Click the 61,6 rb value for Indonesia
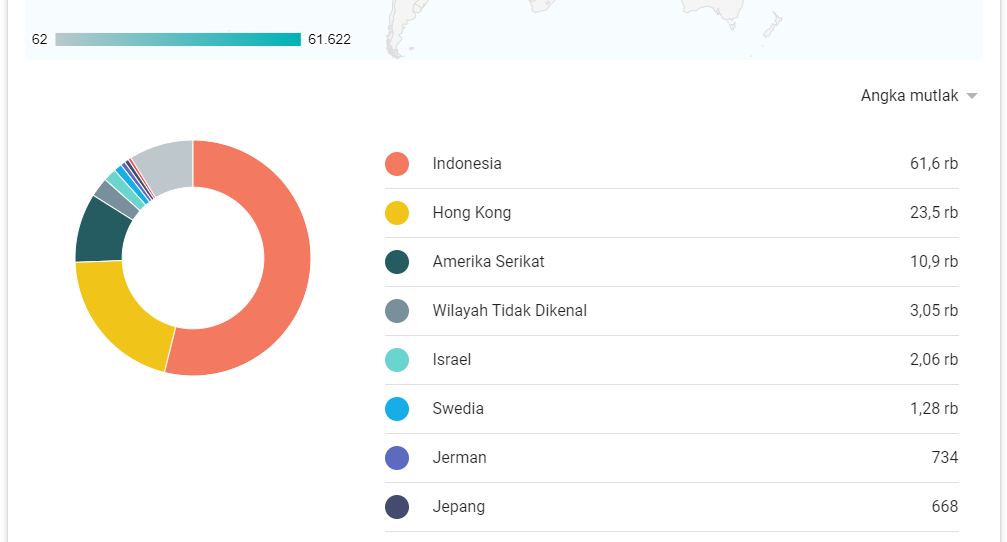The width and height of the screenshot is (1007, 542). [x=934, y=164]
